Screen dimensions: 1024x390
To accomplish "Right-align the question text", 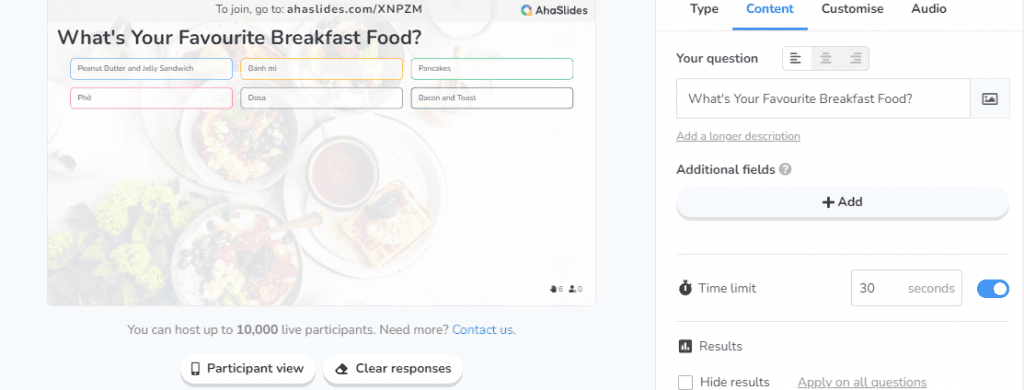I will click(x=855, y=58).
